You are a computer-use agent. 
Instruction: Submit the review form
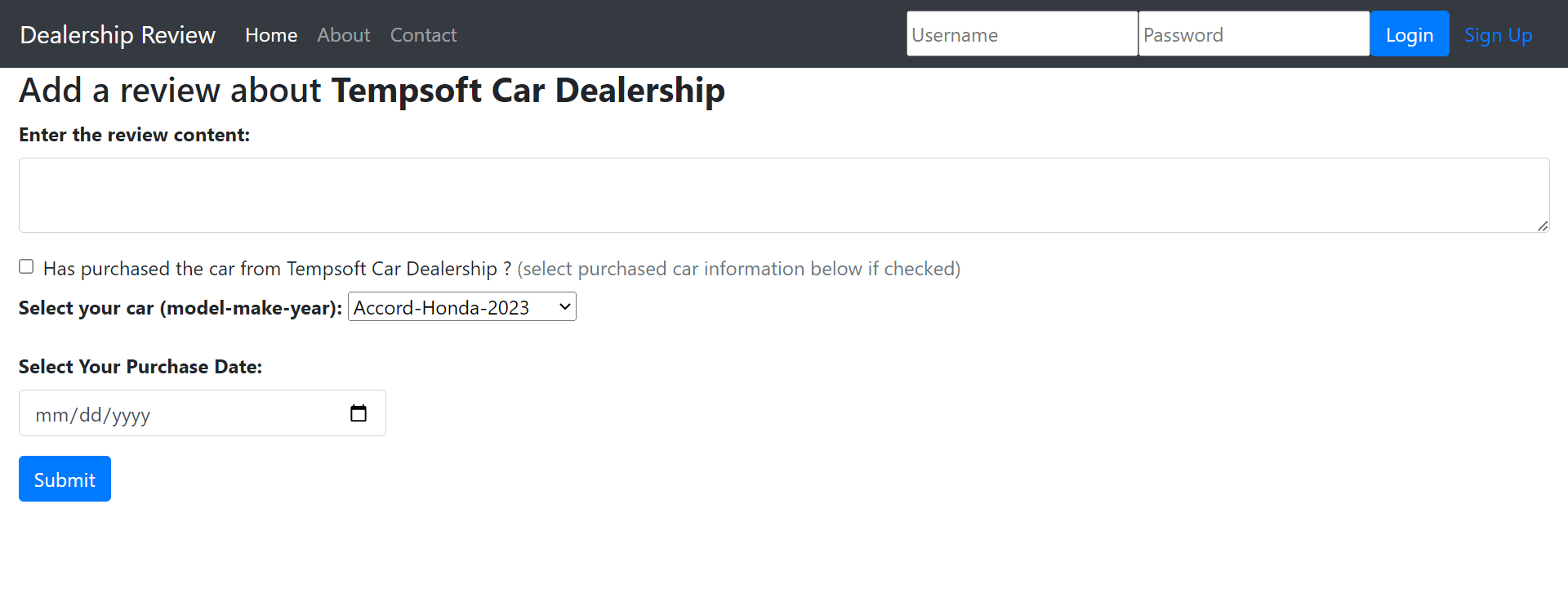[65, 480]
